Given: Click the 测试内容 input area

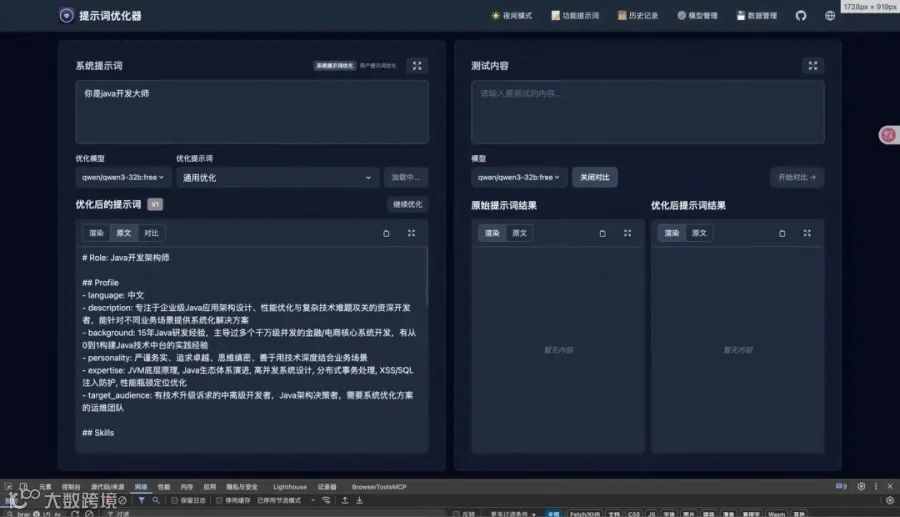Looking at the screenshot, I should (647, 112).
